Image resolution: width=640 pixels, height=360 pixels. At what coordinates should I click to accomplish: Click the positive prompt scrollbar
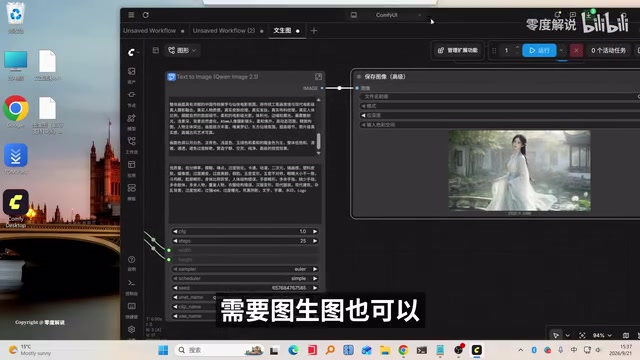click(318, 141)
